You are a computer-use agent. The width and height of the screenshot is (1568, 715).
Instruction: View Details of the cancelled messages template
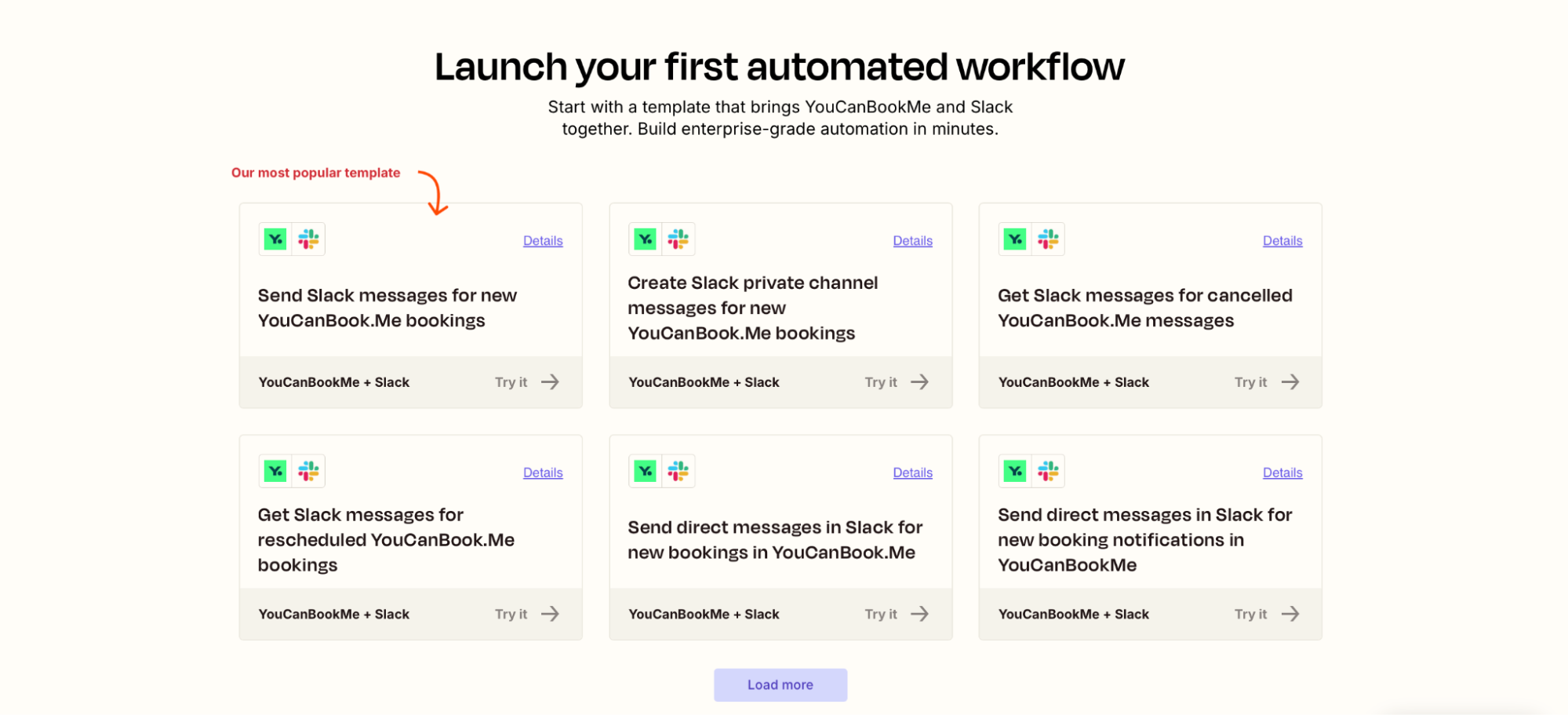[x=1282, y=240]
